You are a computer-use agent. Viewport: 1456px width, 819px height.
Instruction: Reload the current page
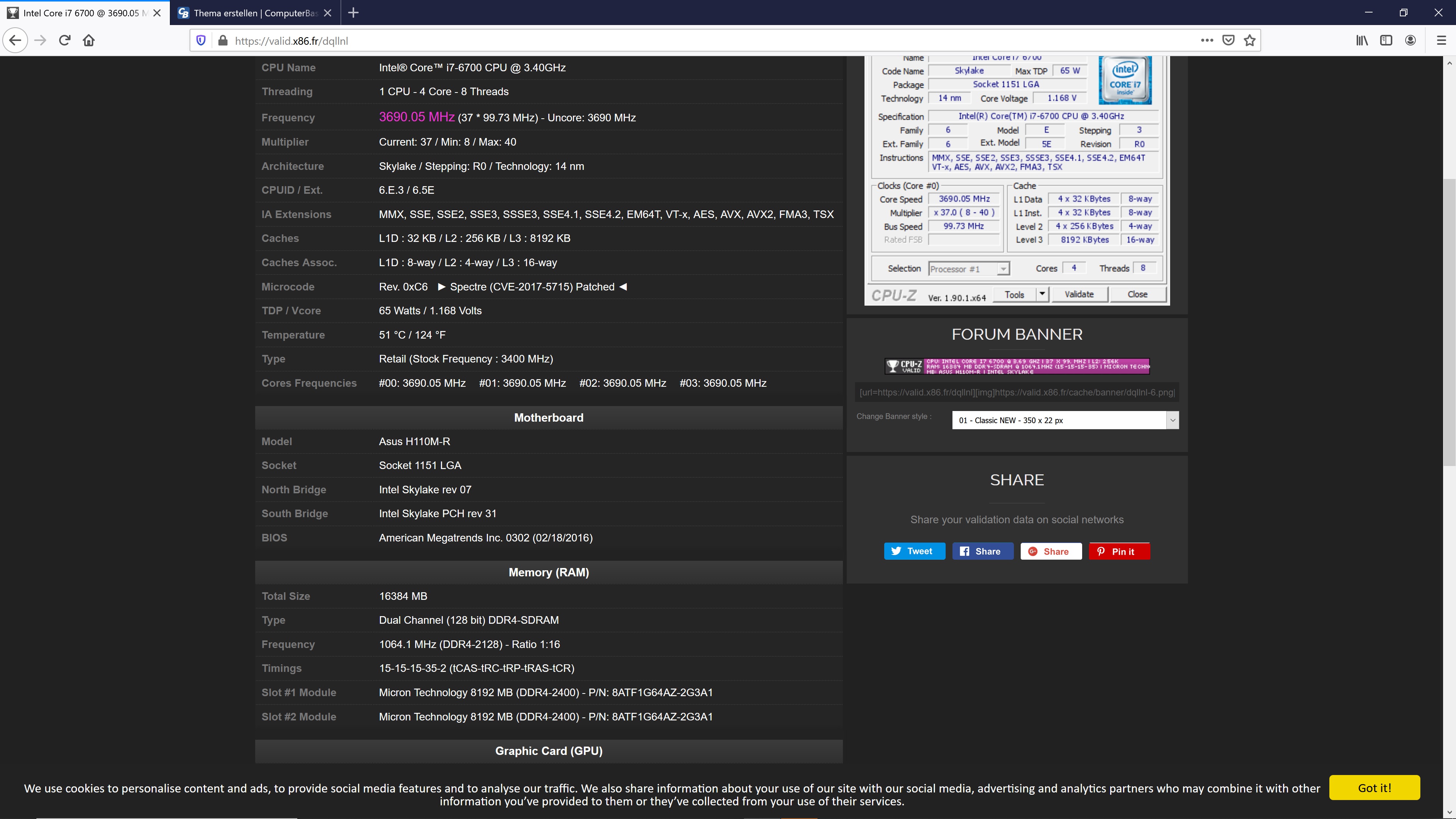pyautogui.click(x=64, y=40)
